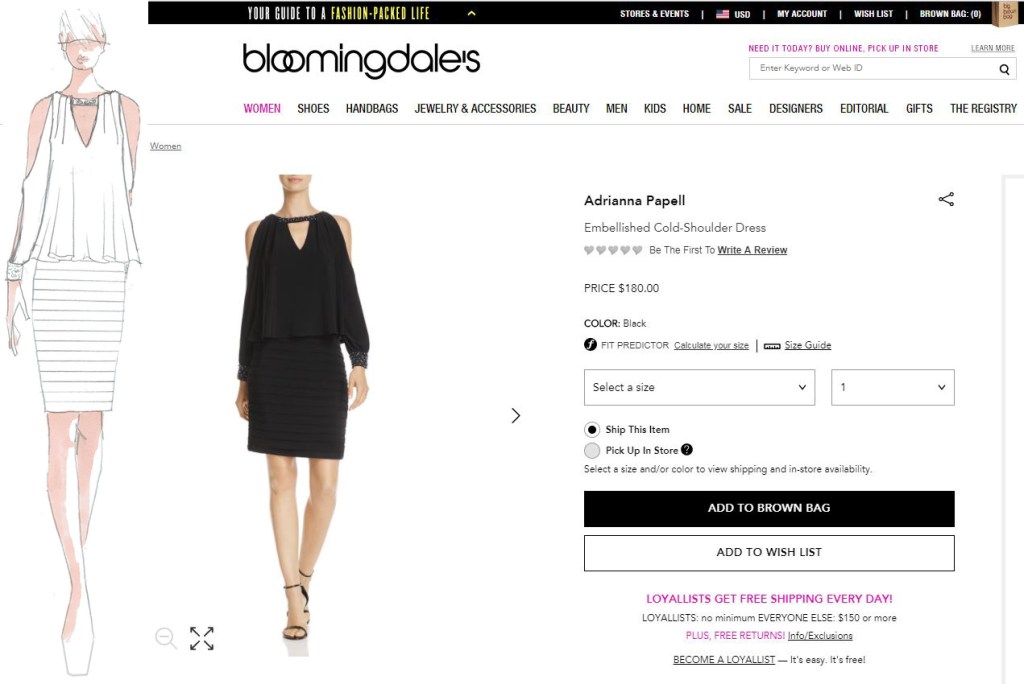Image resolution: width=1024 pixels, height=684 pixels.
Task: Open the quantity dropdown
Action: coord(893,387)
